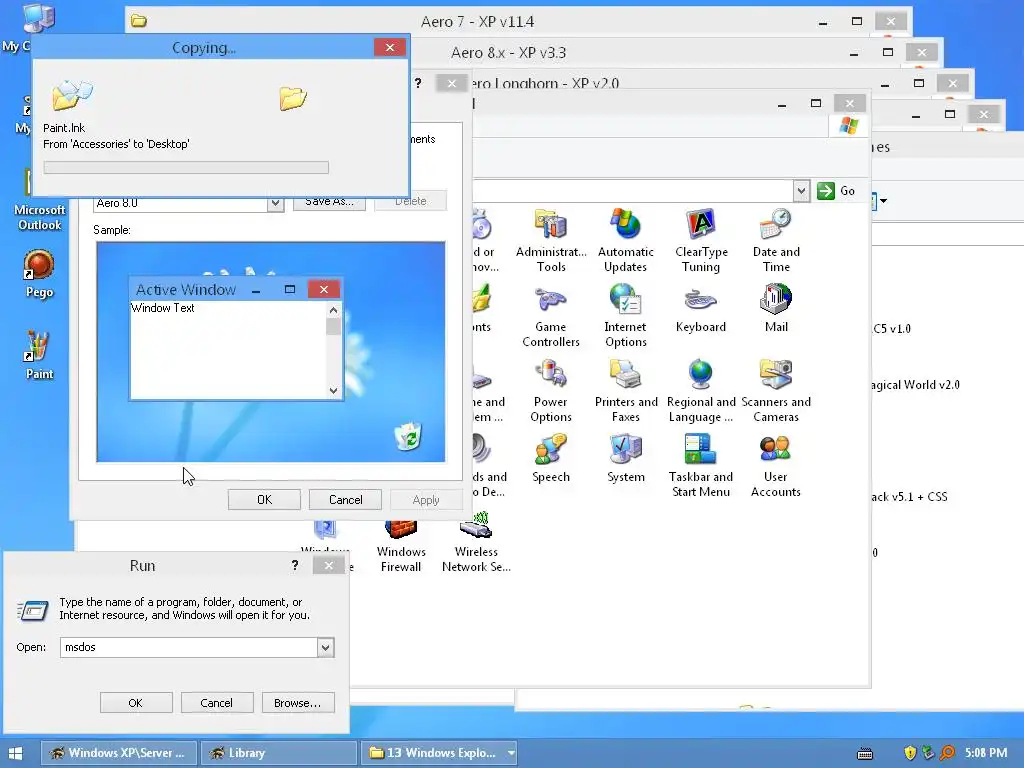Image resolution: width=1024 pixels, height=768 pixels.
Task: Click the Go button in address bar
Action: click(x=837, y=191)
